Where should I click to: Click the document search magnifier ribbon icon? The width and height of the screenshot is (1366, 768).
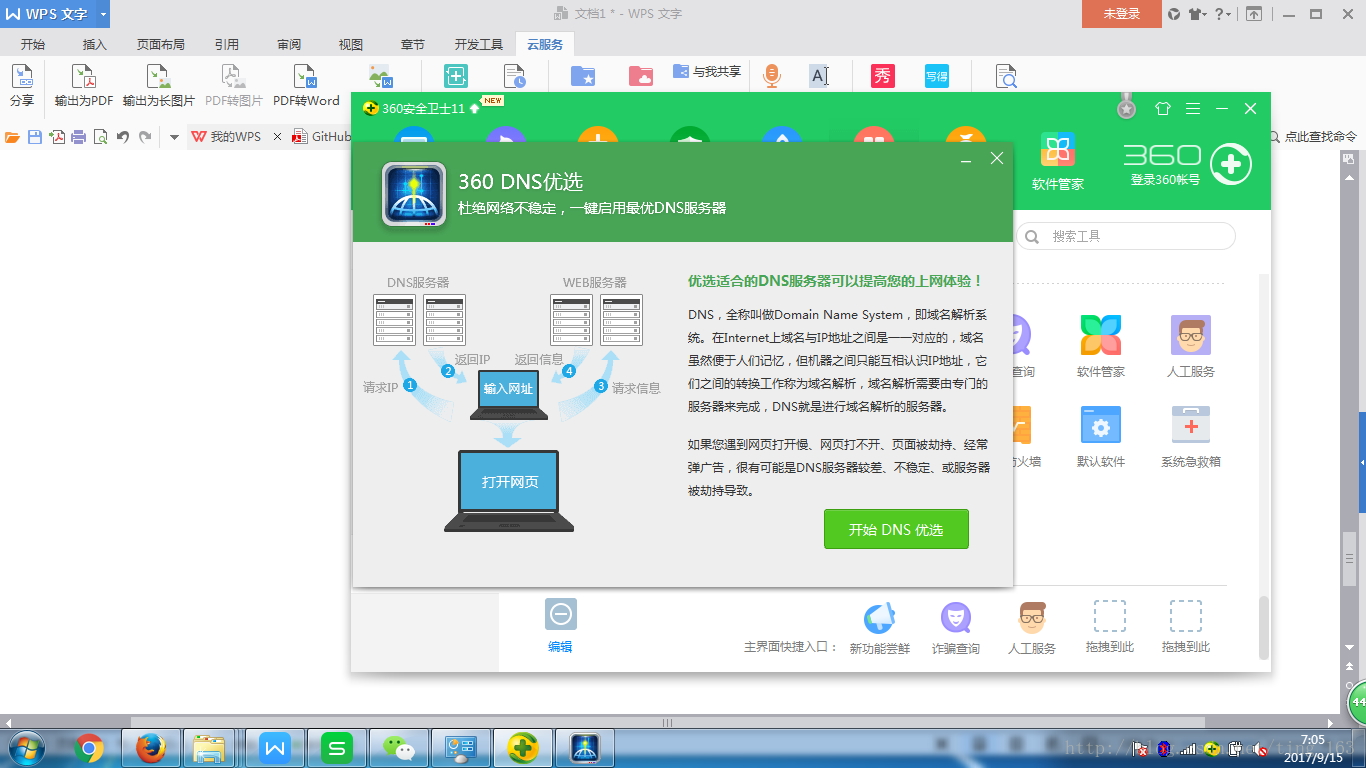[1006, 76]
